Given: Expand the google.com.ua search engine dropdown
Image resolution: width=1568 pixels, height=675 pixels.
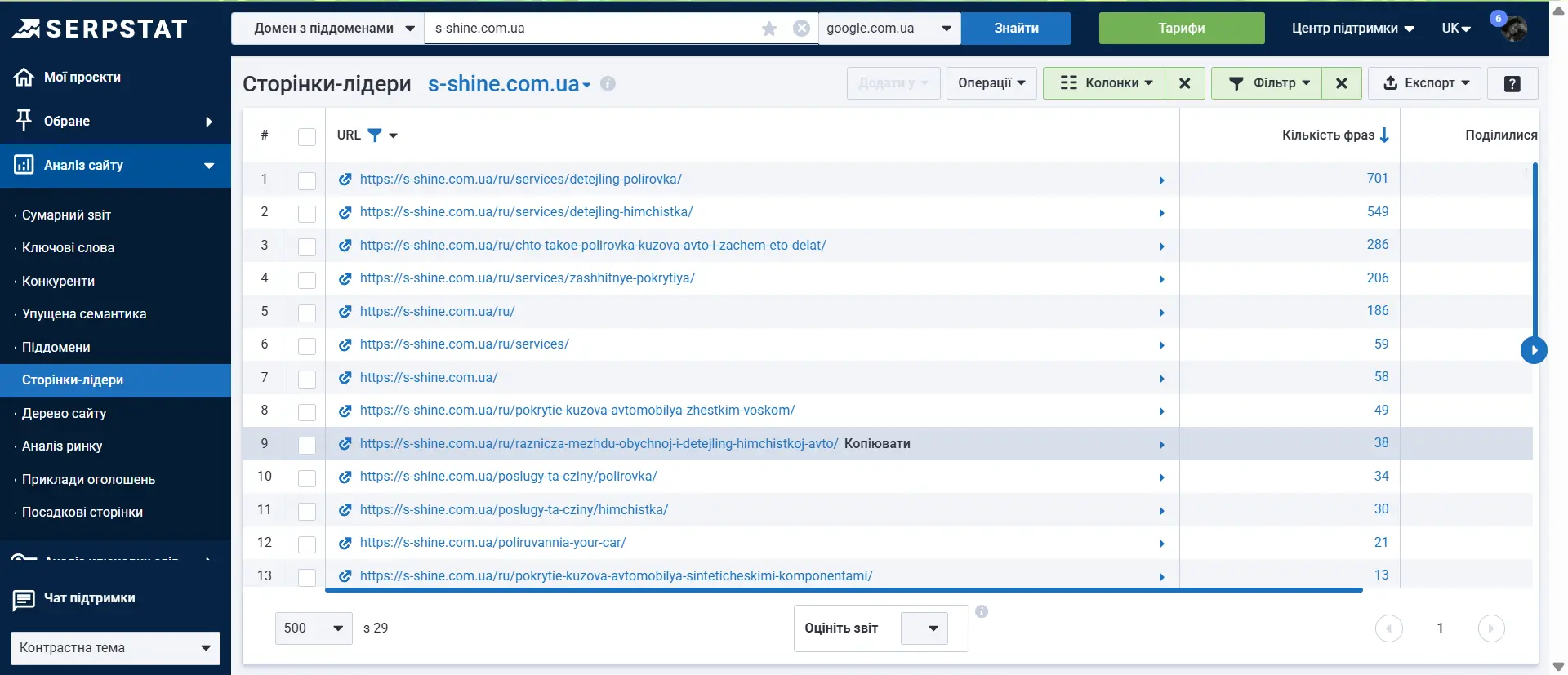Looking at the screenshot, I should coord(889,29).
